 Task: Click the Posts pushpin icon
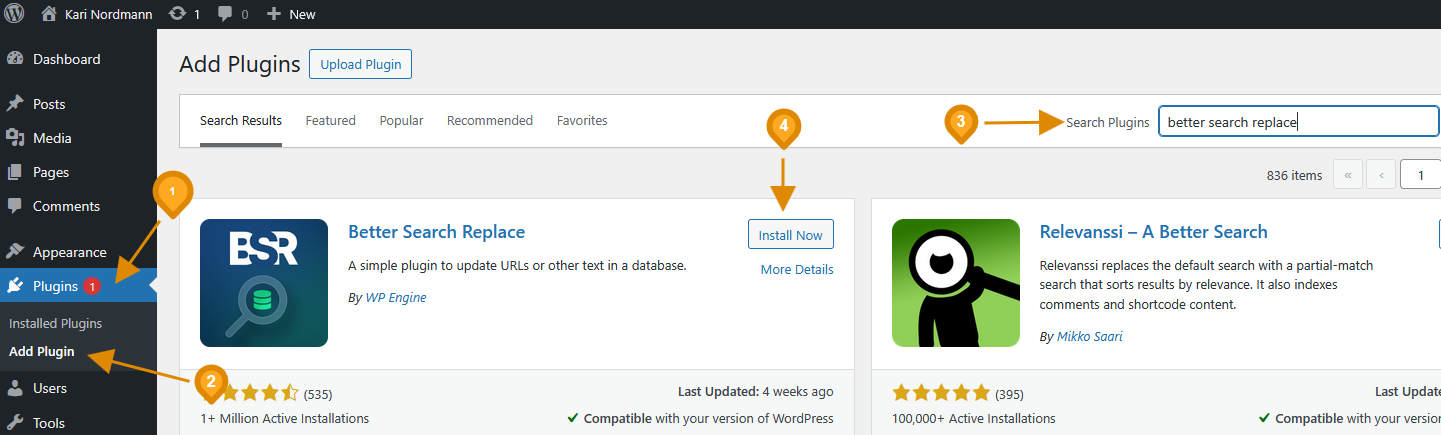pyautogui.click(x=15, y=104)
